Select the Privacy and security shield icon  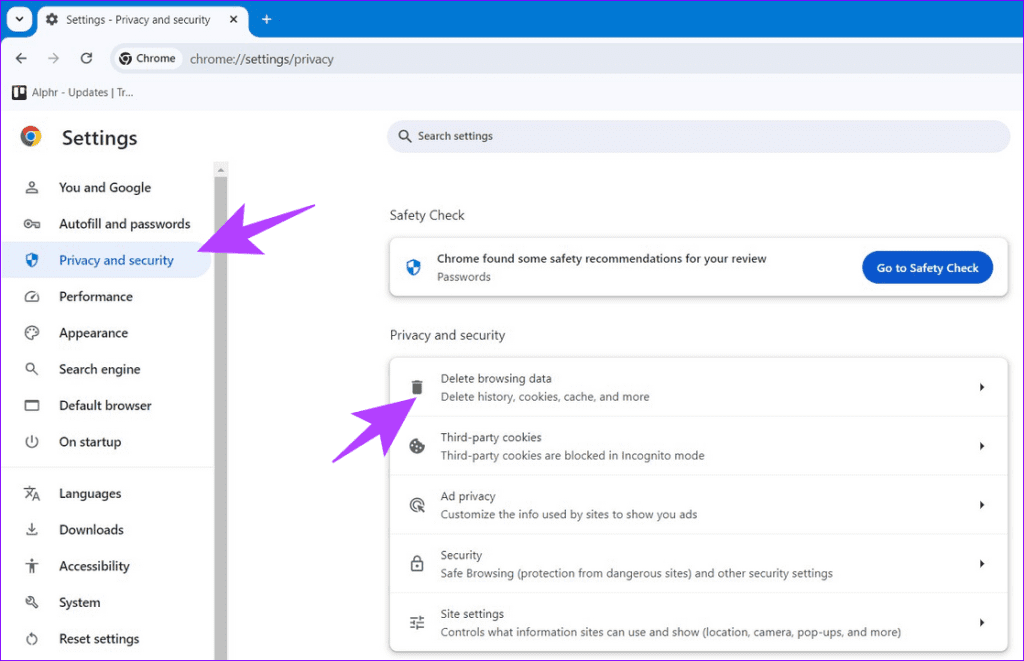32,260
